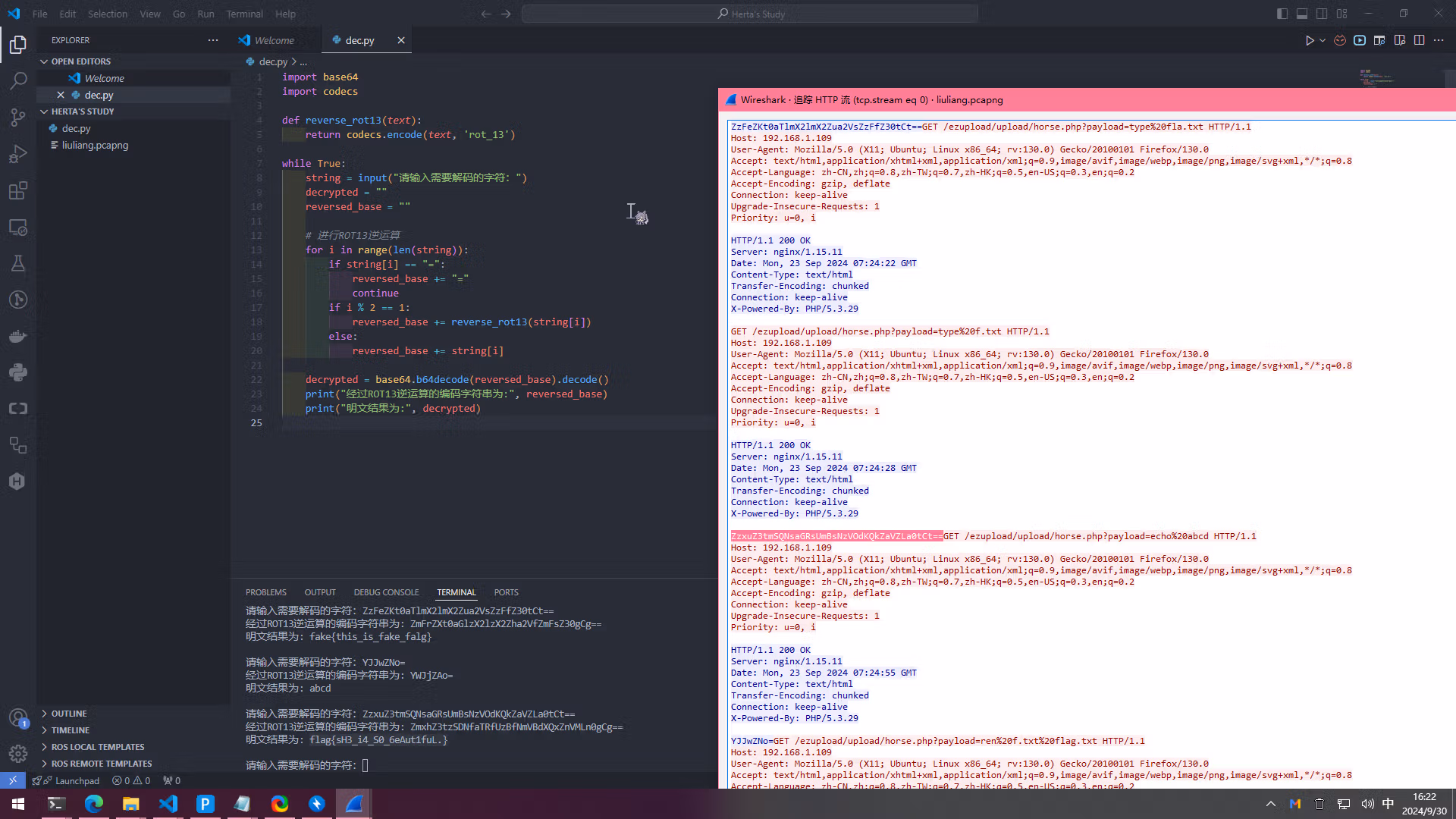This screenshot has height=819, width=1456.
Task: Toggle the secondary side bar
Action: click(1322, 14)
